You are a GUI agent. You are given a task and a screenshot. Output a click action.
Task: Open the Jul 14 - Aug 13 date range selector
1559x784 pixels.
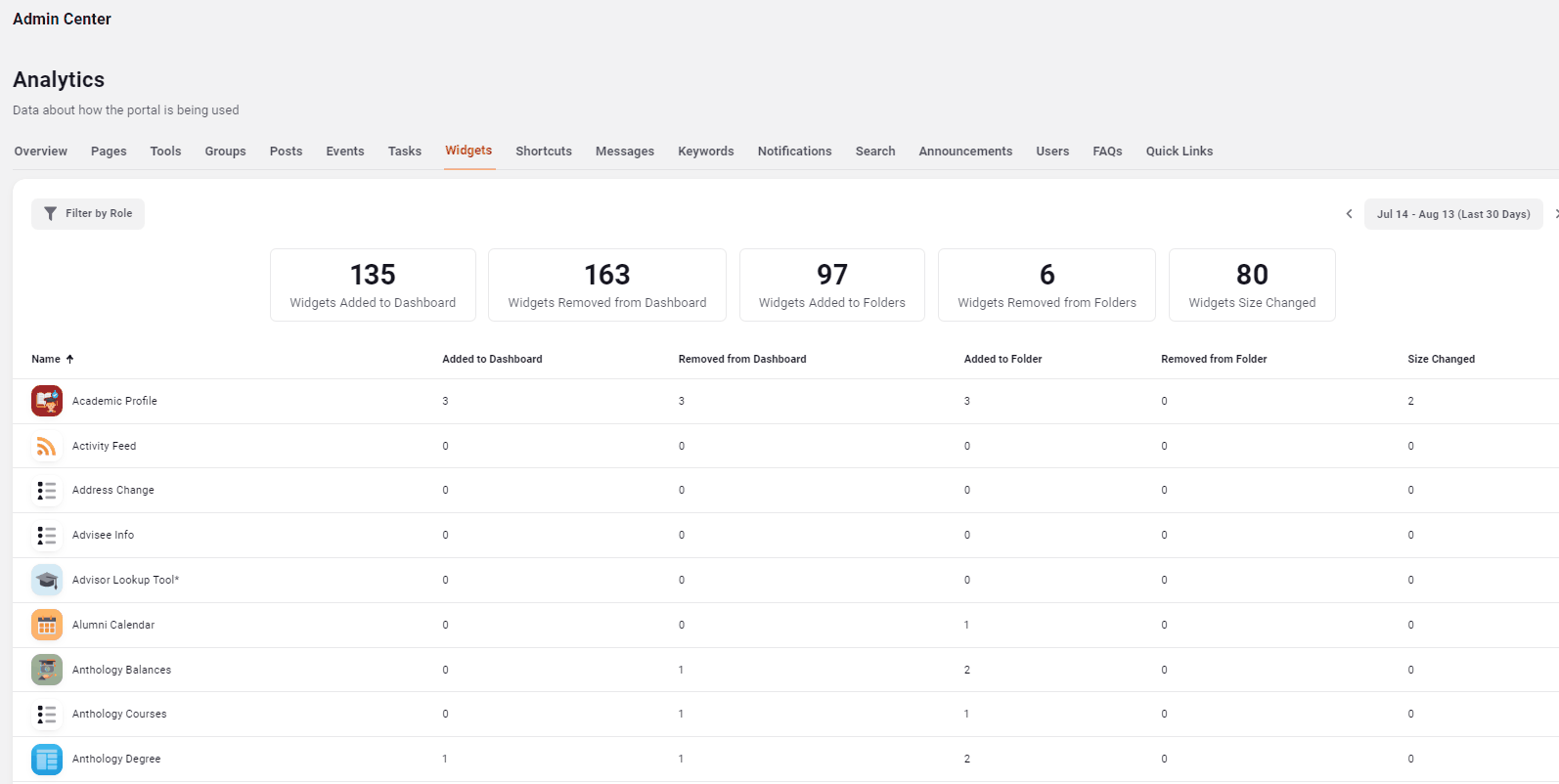tap(1453, 214)
